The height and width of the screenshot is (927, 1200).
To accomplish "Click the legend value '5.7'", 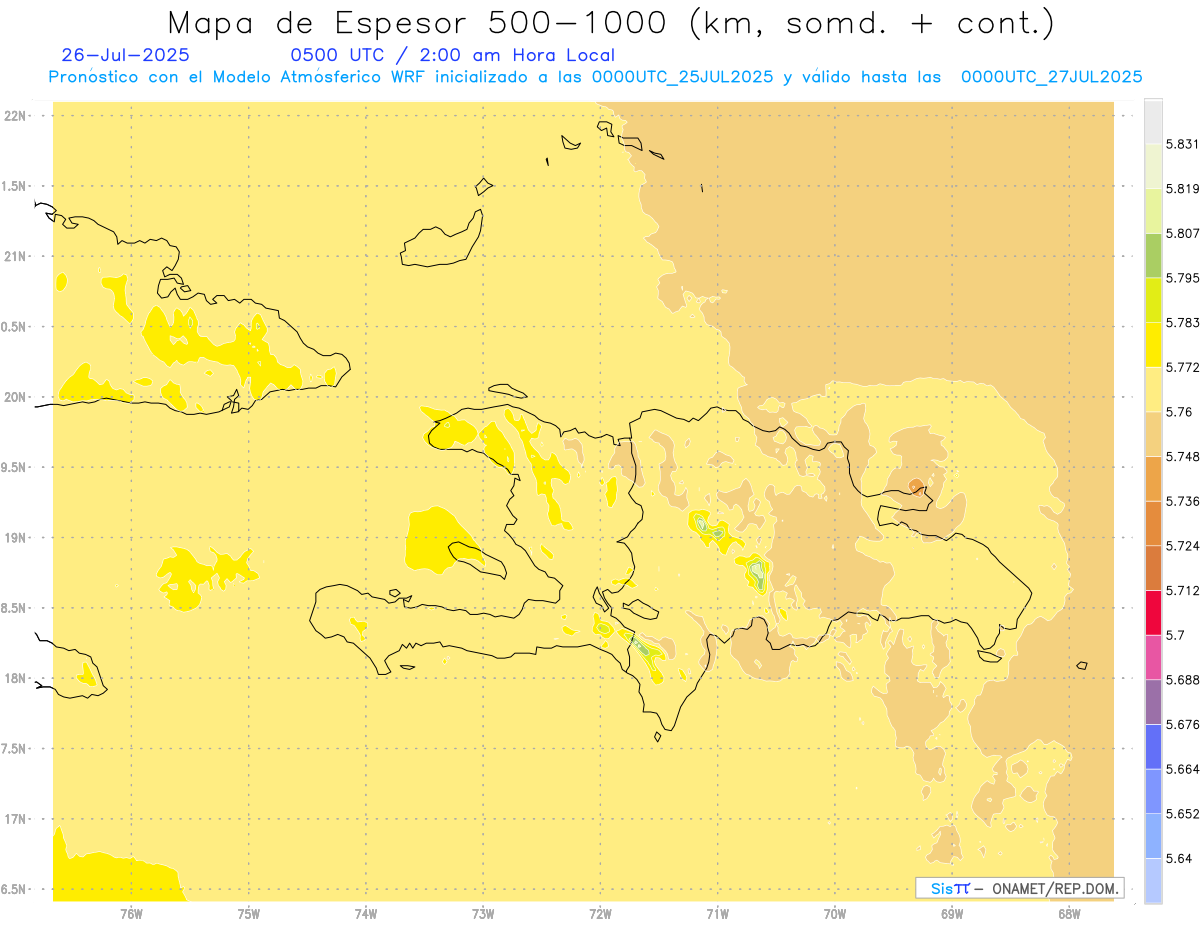I will point(1175,635).
